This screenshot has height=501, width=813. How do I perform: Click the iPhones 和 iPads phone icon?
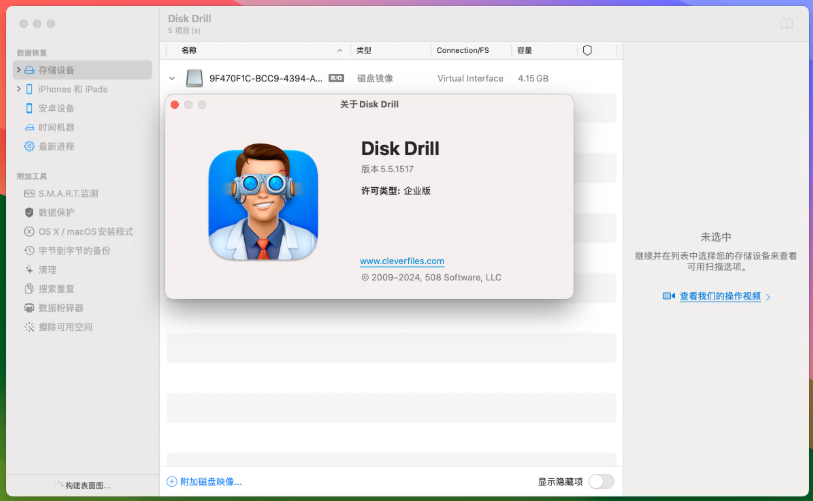29,89
